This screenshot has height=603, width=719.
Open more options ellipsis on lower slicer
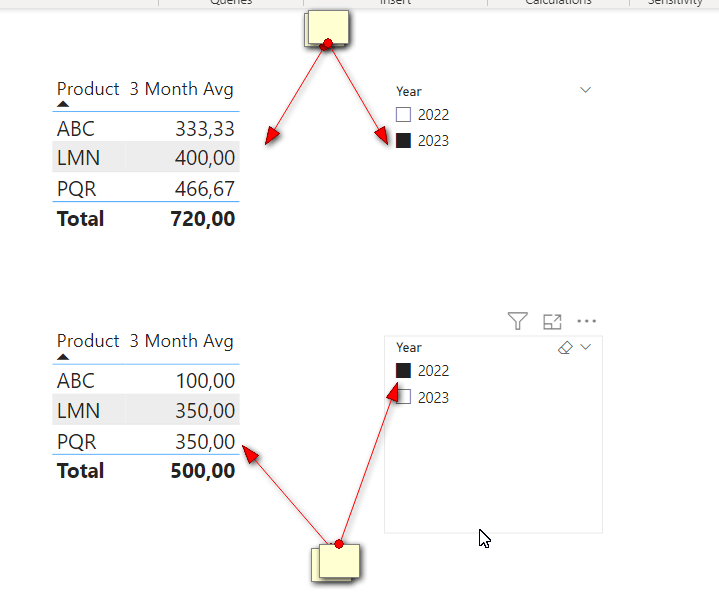click(x=586, y=321)
